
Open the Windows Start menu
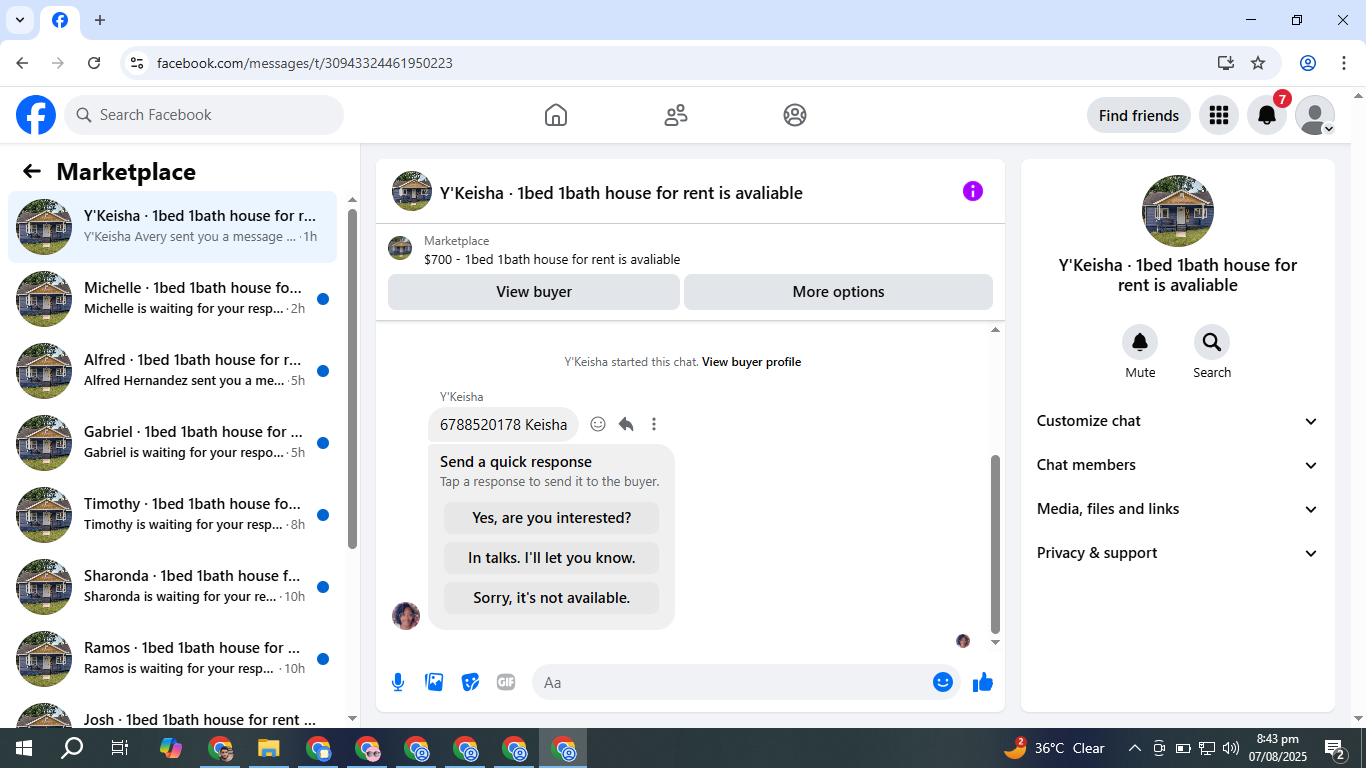pyautogui.click(x=24, y=748)
